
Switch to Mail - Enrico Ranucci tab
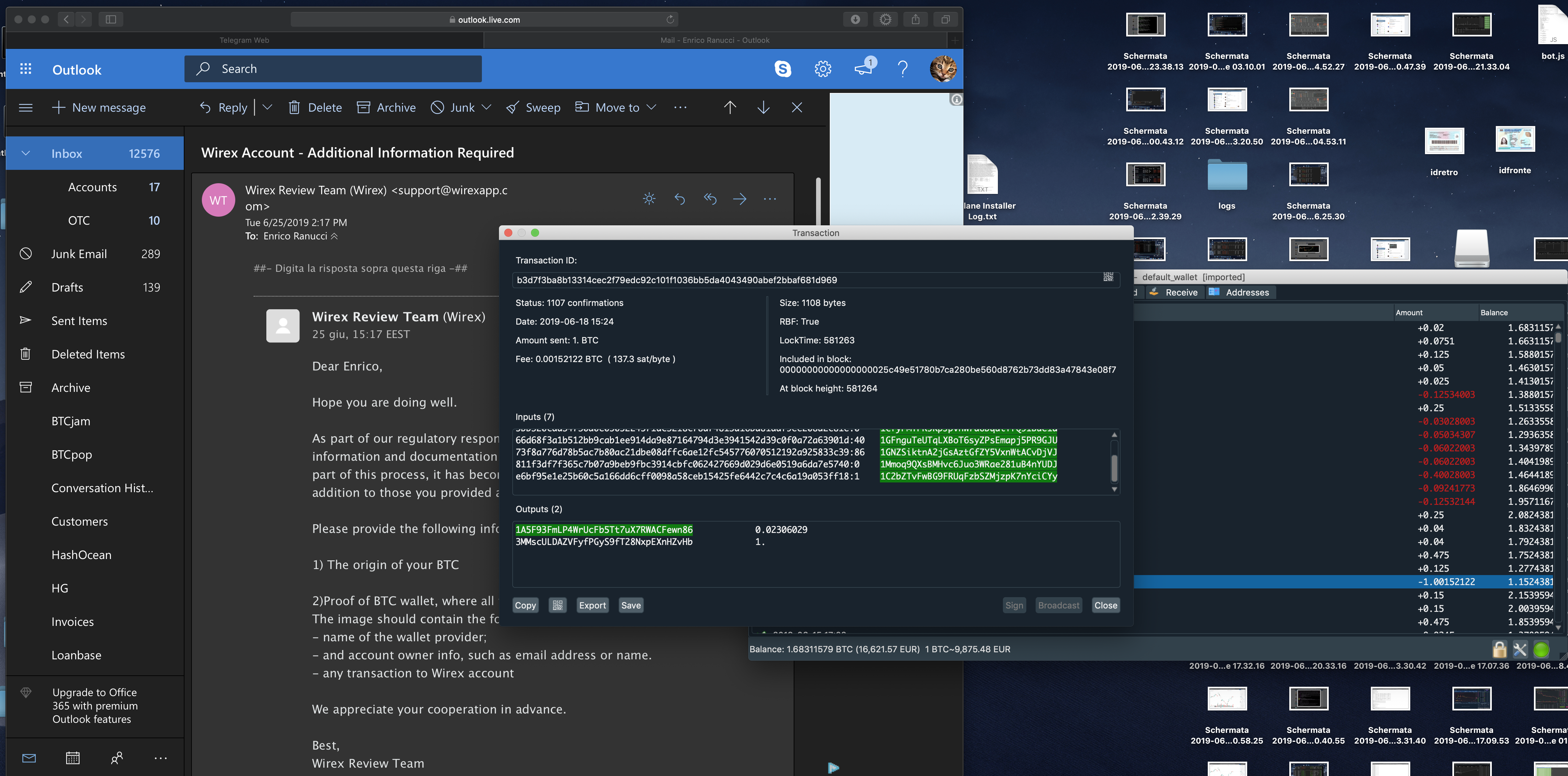[714, 40]
